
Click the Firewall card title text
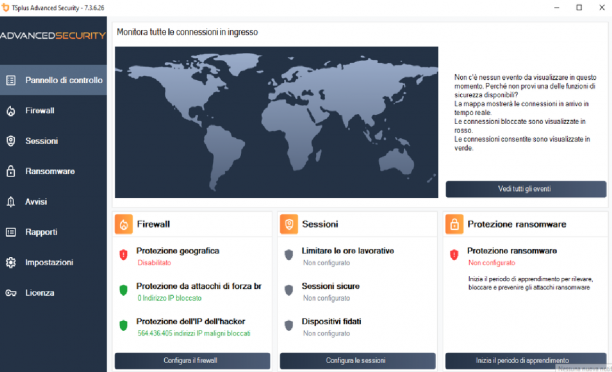153,224
